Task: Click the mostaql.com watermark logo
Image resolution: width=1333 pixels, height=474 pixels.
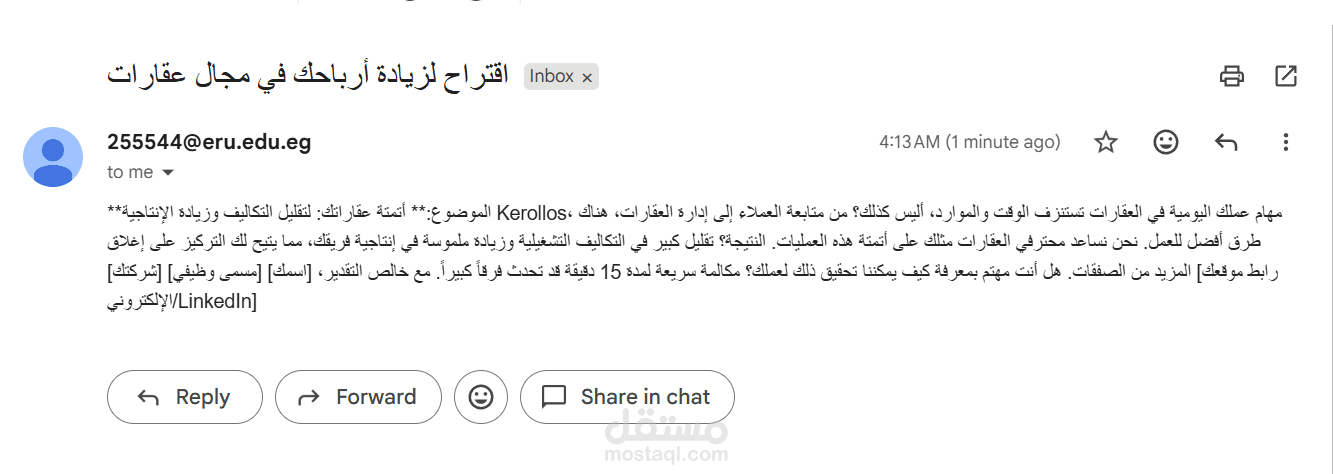Action: [667, 440]
